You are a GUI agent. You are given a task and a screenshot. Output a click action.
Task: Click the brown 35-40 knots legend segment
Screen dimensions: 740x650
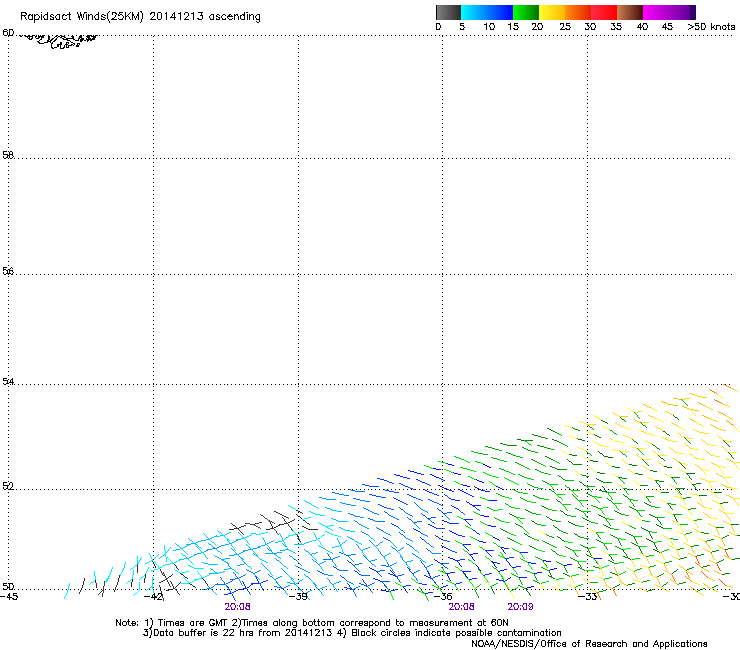[630, 12]
